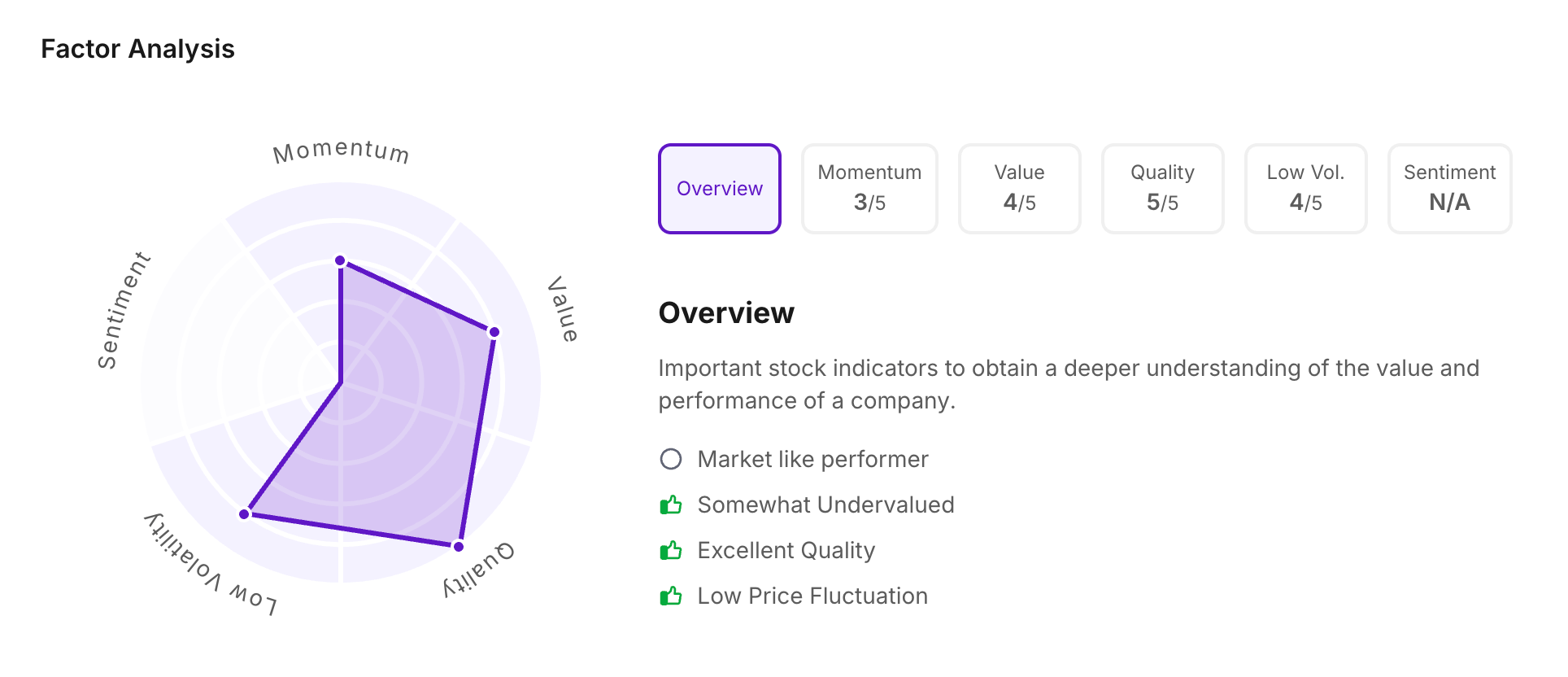Viewport: 1568px width, 677px height.
Task: Click the Market like performer text
Action: tap(812, 460)
